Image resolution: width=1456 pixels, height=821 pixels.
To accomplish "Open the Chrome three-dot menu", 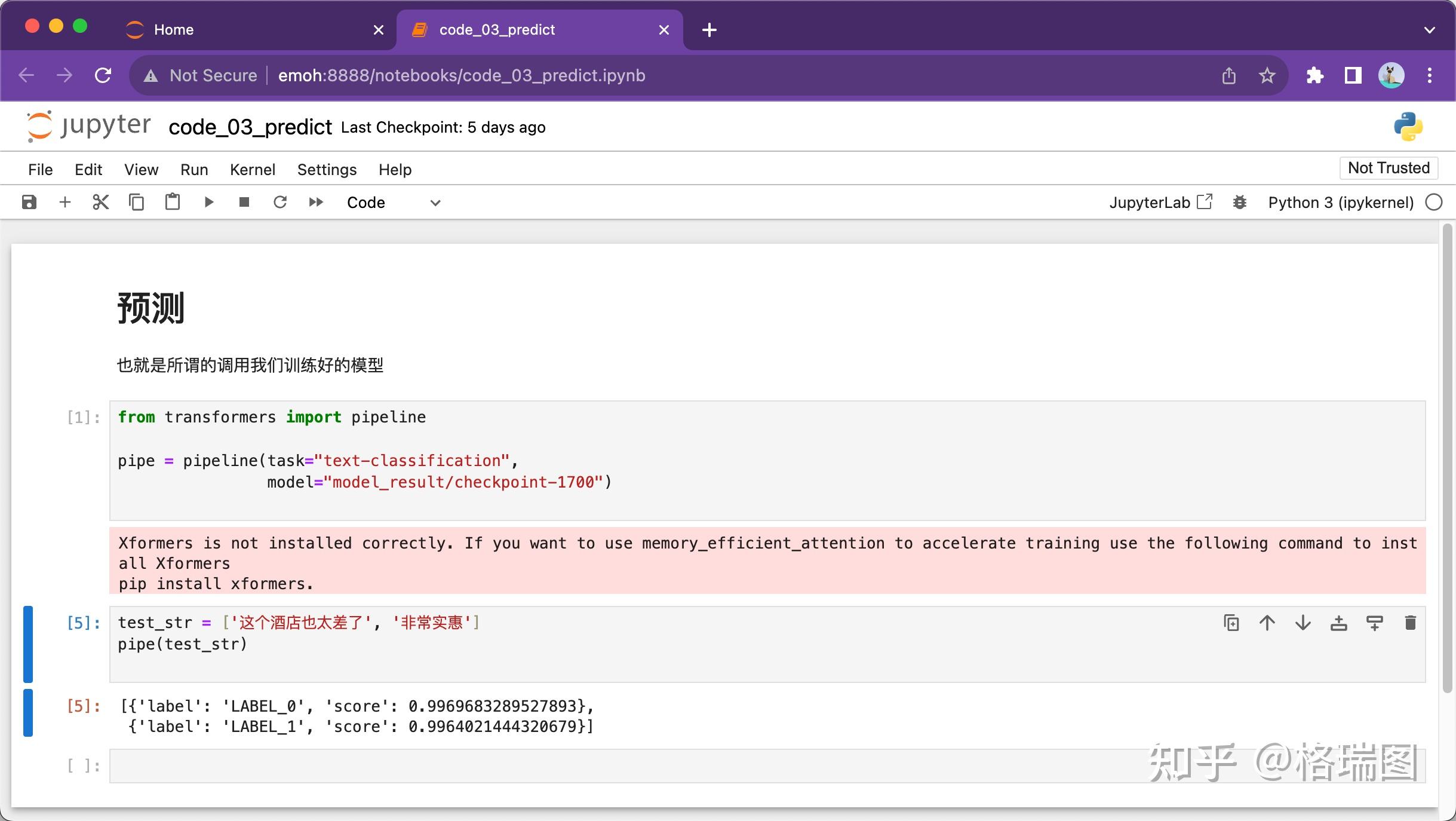I will [1429, 76].
